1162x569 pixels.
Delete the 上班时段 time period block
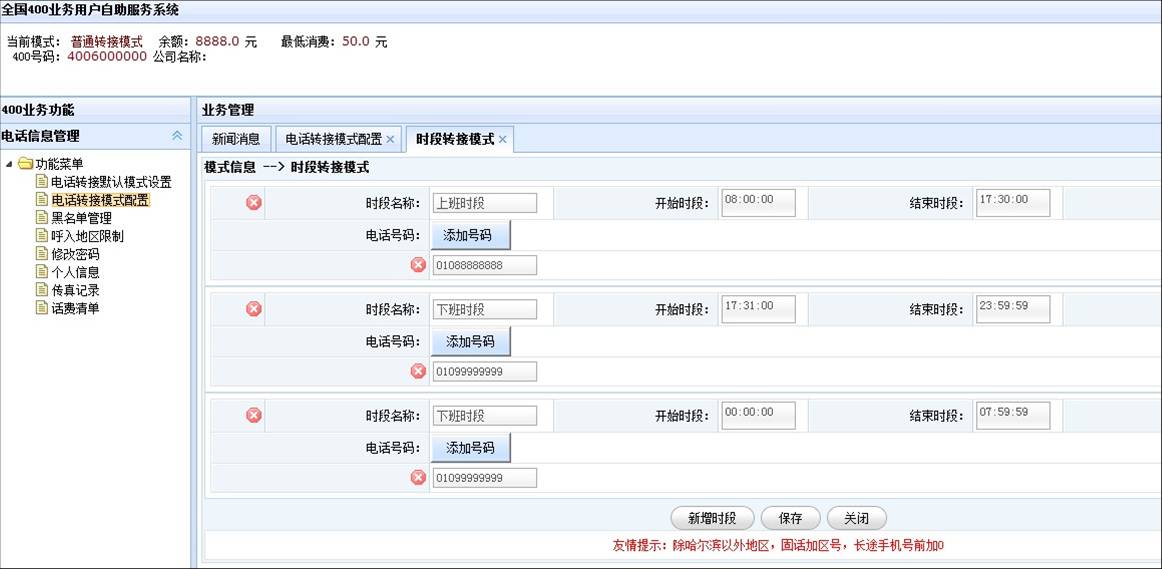click(x=253, y=203)
